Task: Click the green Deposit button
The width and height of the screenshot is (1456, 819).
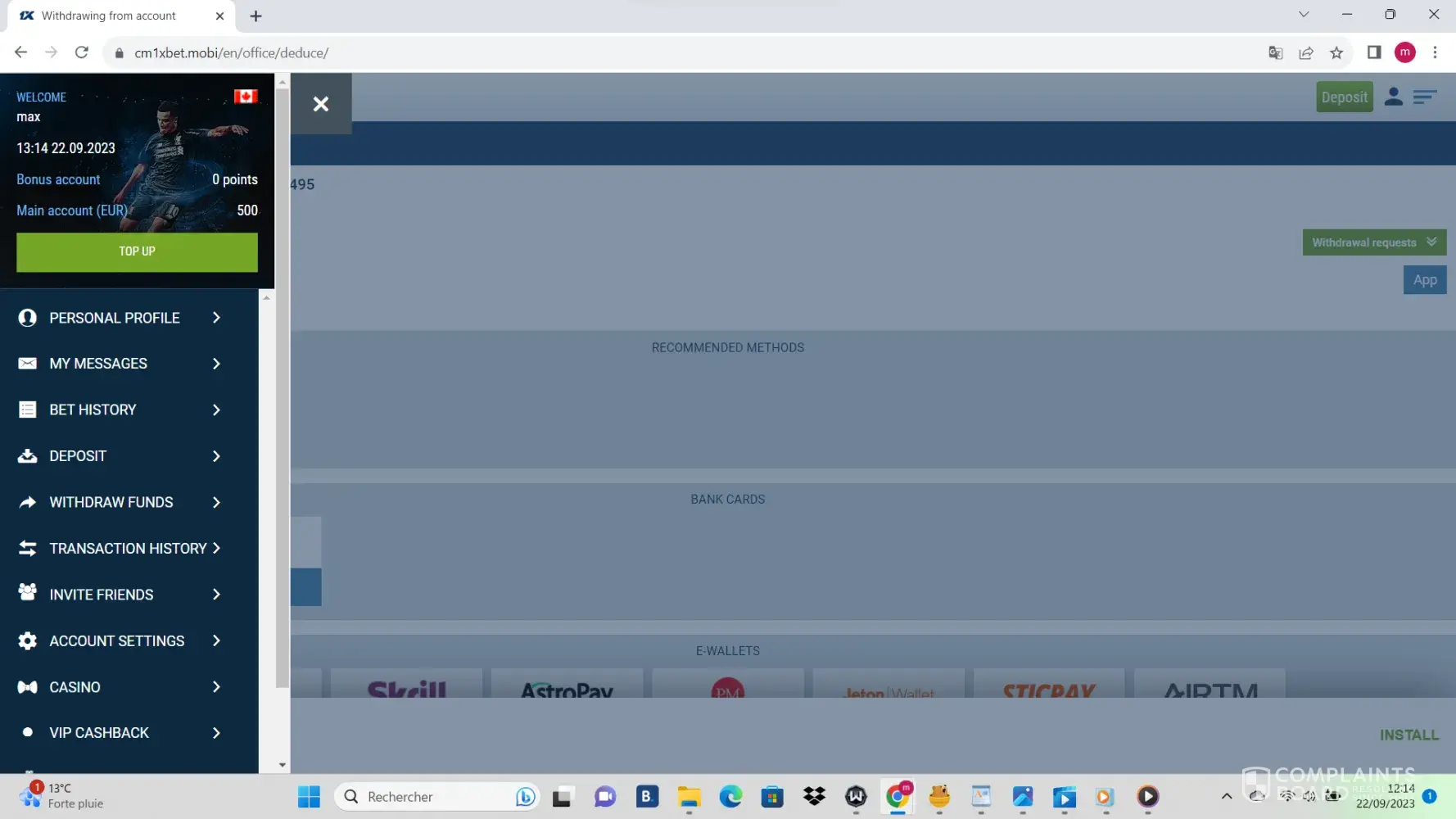Action: coord(1344,97)
